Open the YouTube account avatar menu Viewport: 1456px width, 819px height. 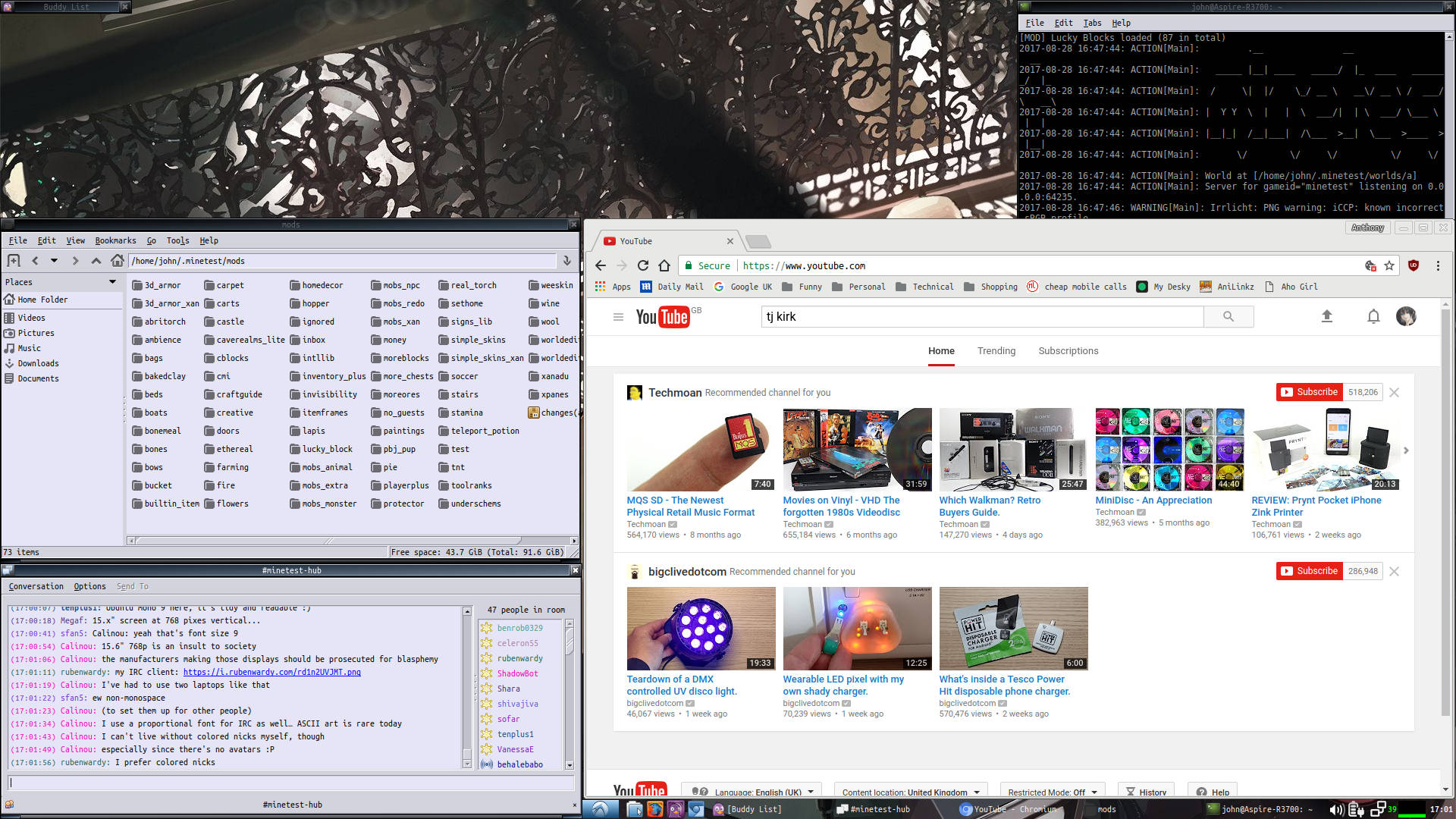pos(1406,316)
